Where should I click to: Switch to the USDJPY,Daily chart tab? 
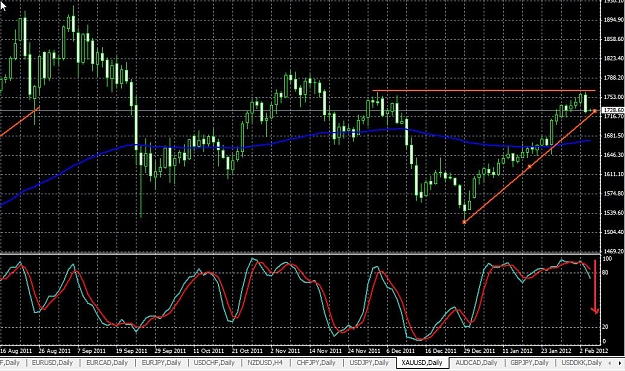click(x=369, y=363)
